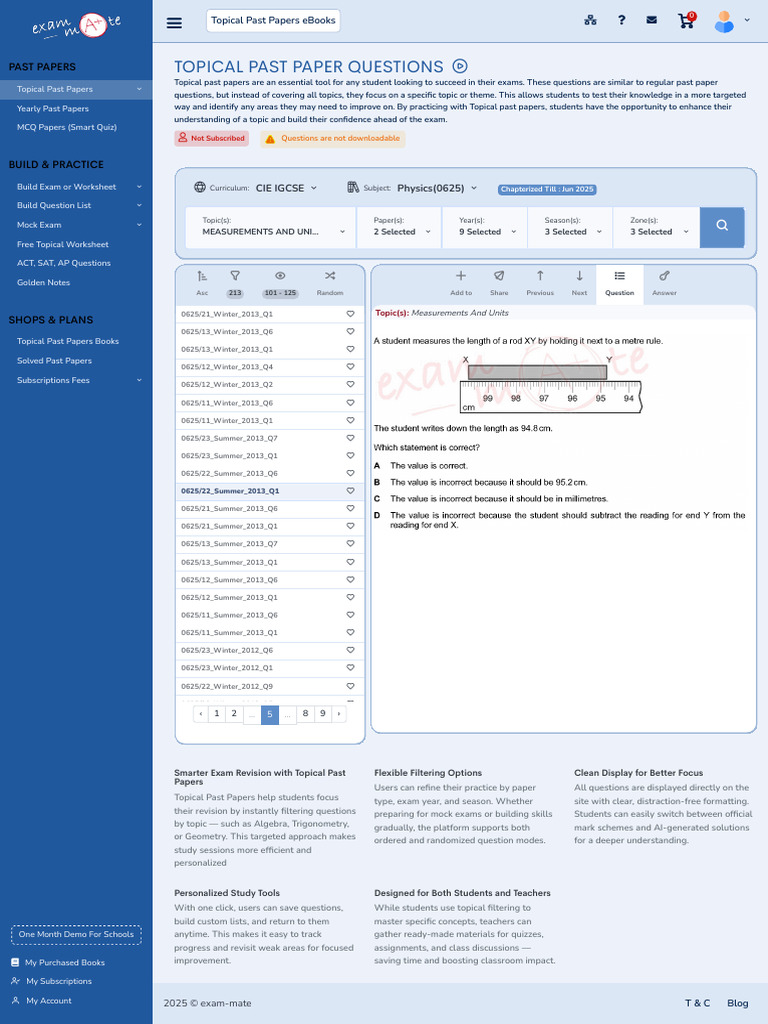Screen dimensions: 768x1024
Task: Toggle heart for 0625/23_Winter_2012_Q6
Action: click(x=350, y=650)
